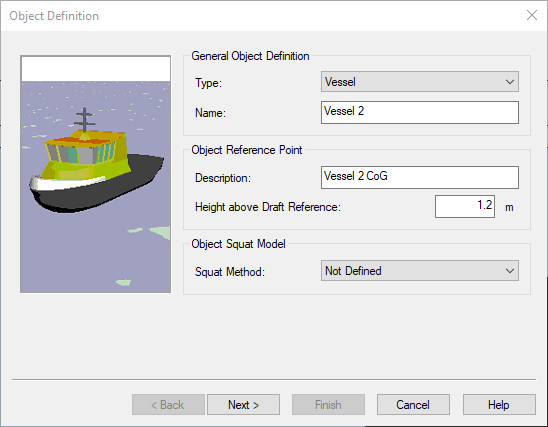This screenshot has height=427, width=548.
Task: Click the Type: label
Action: [208, 83]
